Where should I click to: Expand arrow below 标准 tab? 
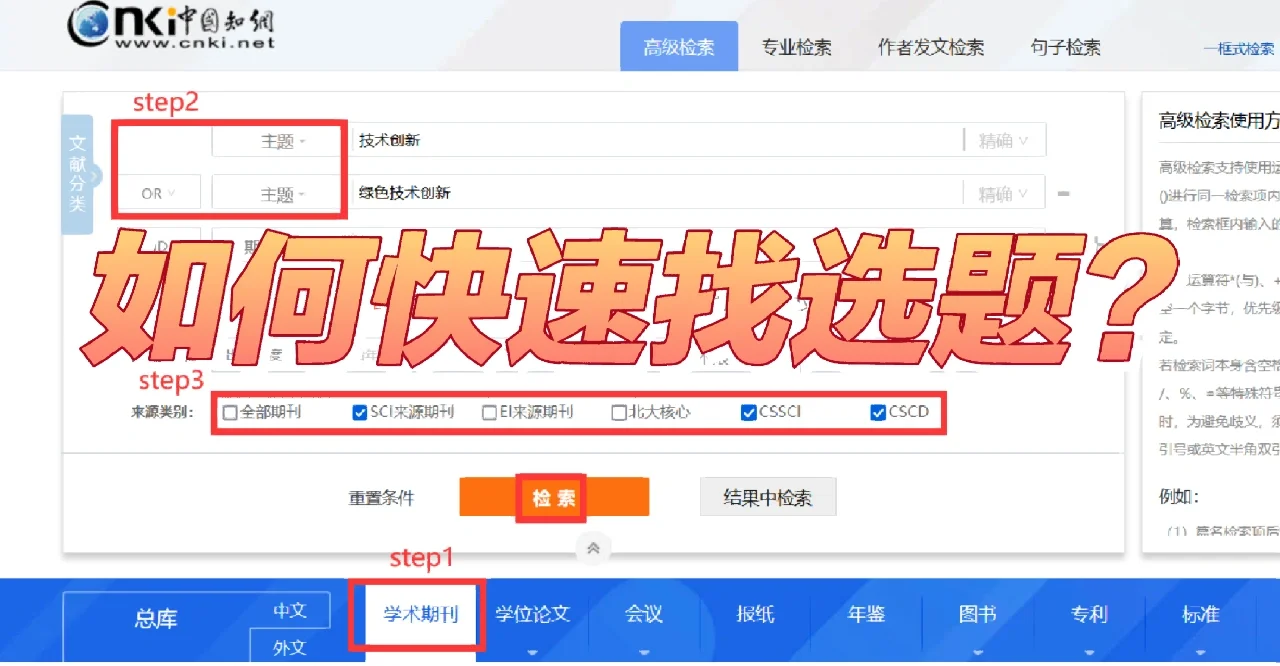[x=1200, y=654]
